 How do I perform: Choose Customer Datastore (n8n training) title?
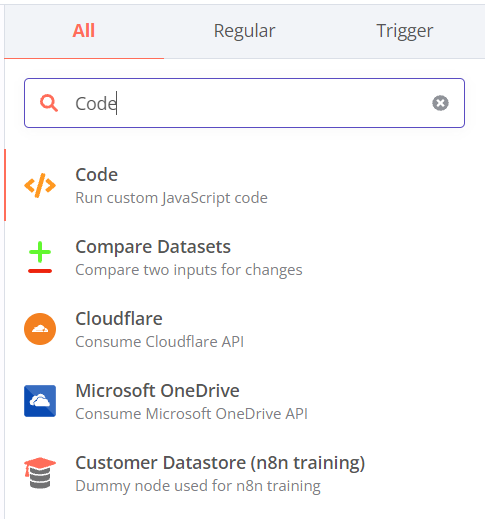coord(220,463)
